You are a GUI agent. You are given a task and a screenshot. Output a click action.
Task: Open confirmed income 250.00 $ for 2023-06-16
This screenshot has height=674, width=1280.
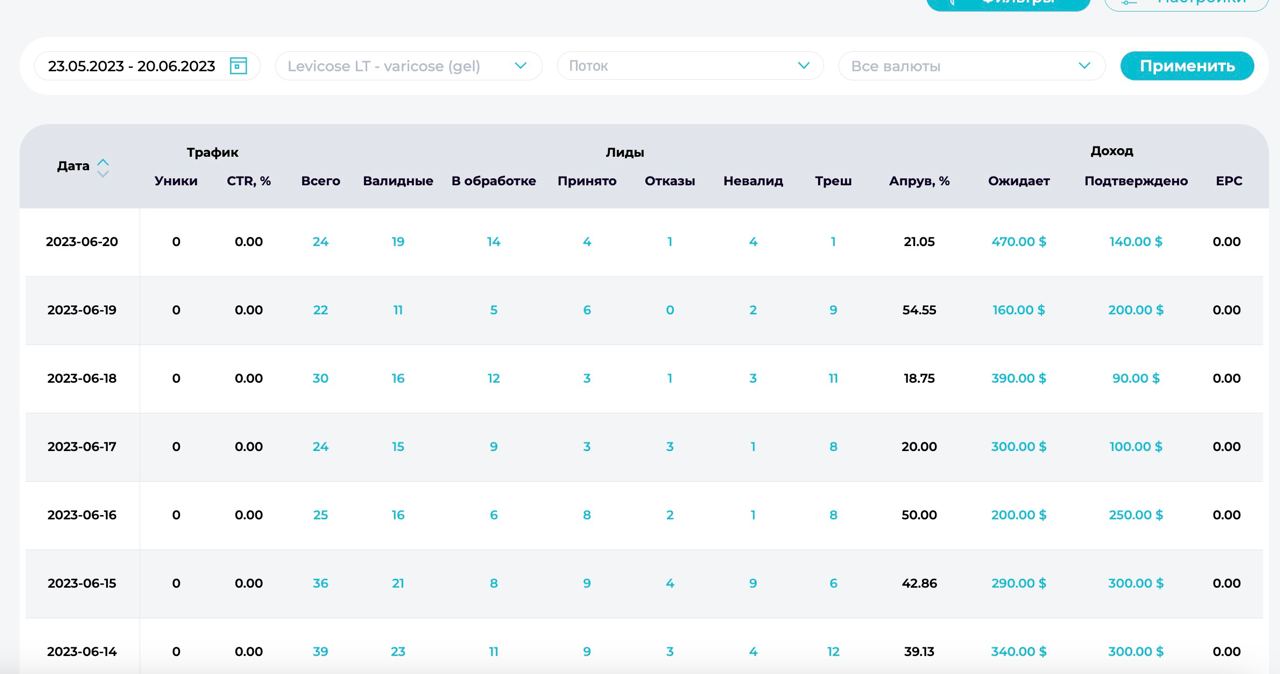pos(1136,515)
